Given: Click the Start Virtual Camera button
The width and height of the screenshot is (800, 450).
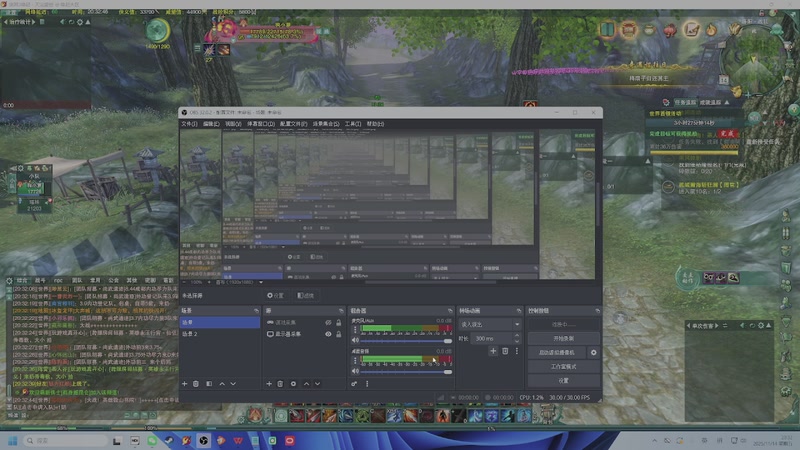Looking at the screenshot, I should (x=557, y=353).
